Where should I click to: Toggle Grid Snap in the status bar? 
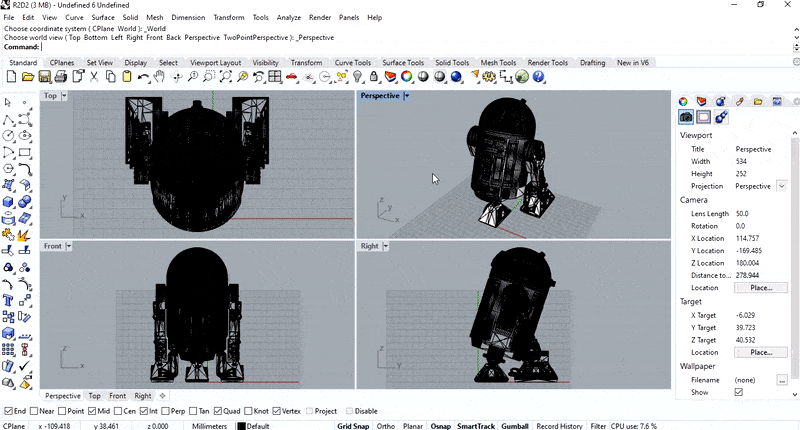click(353, 426)
